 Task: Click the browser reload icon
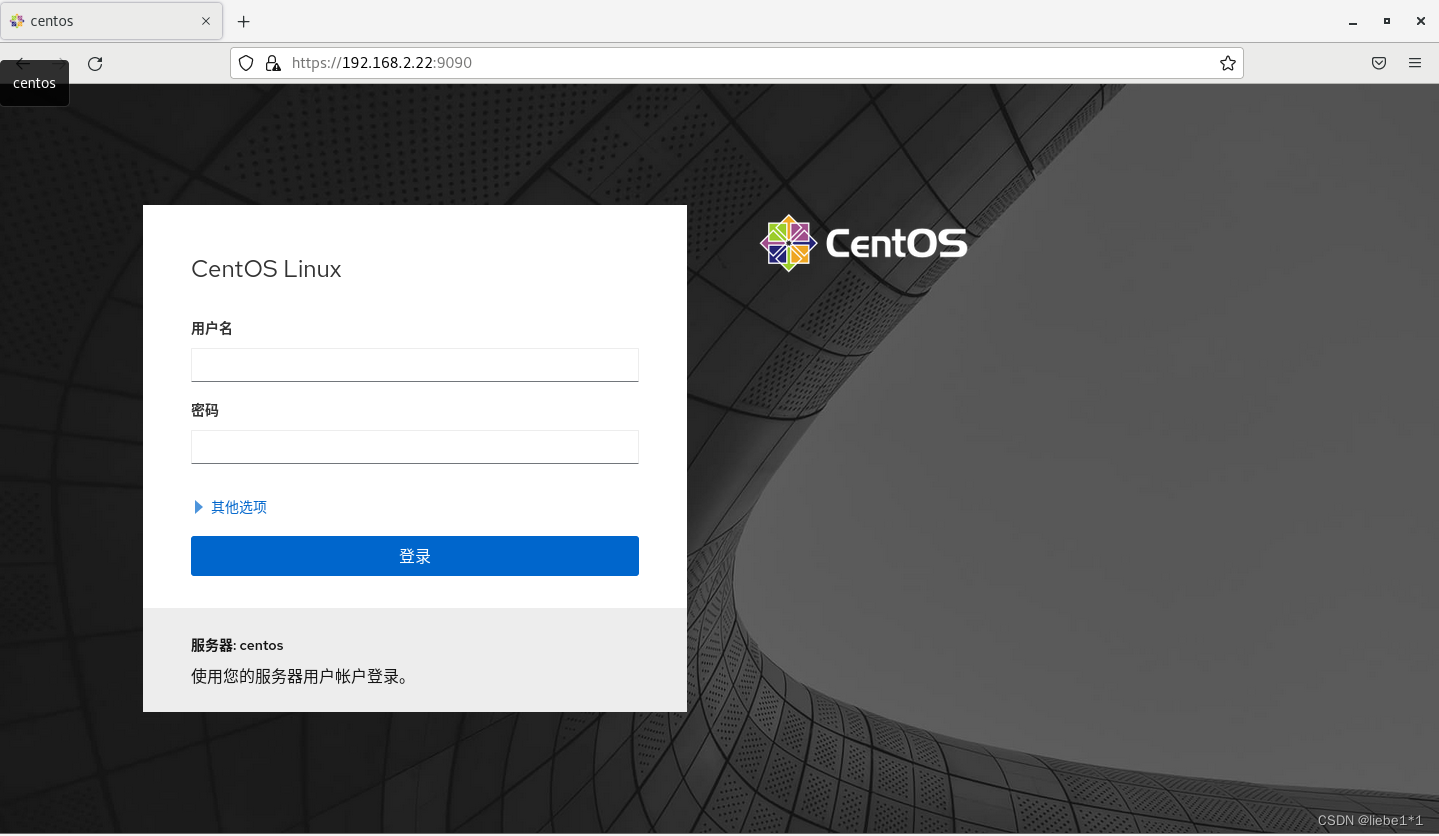click(x=95, y=63)
